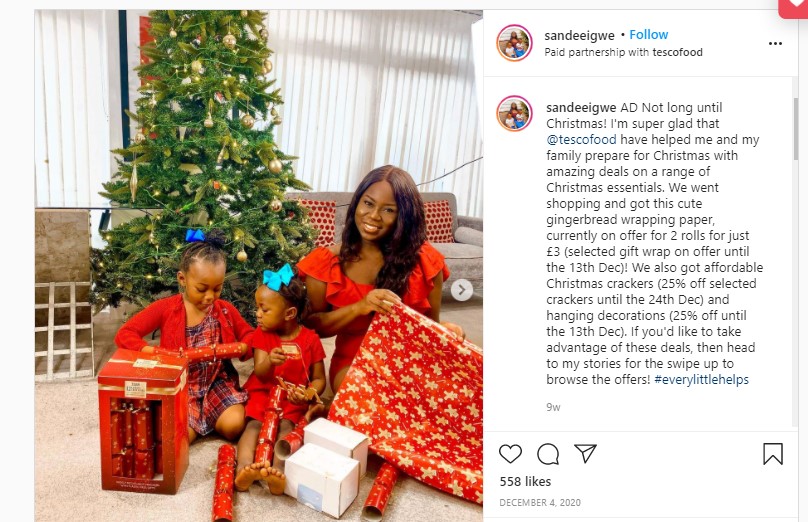This screenshot has width=808, height=522.
Task: Open the December 4, 2020 post date
Action: click(x=540, y=502)
